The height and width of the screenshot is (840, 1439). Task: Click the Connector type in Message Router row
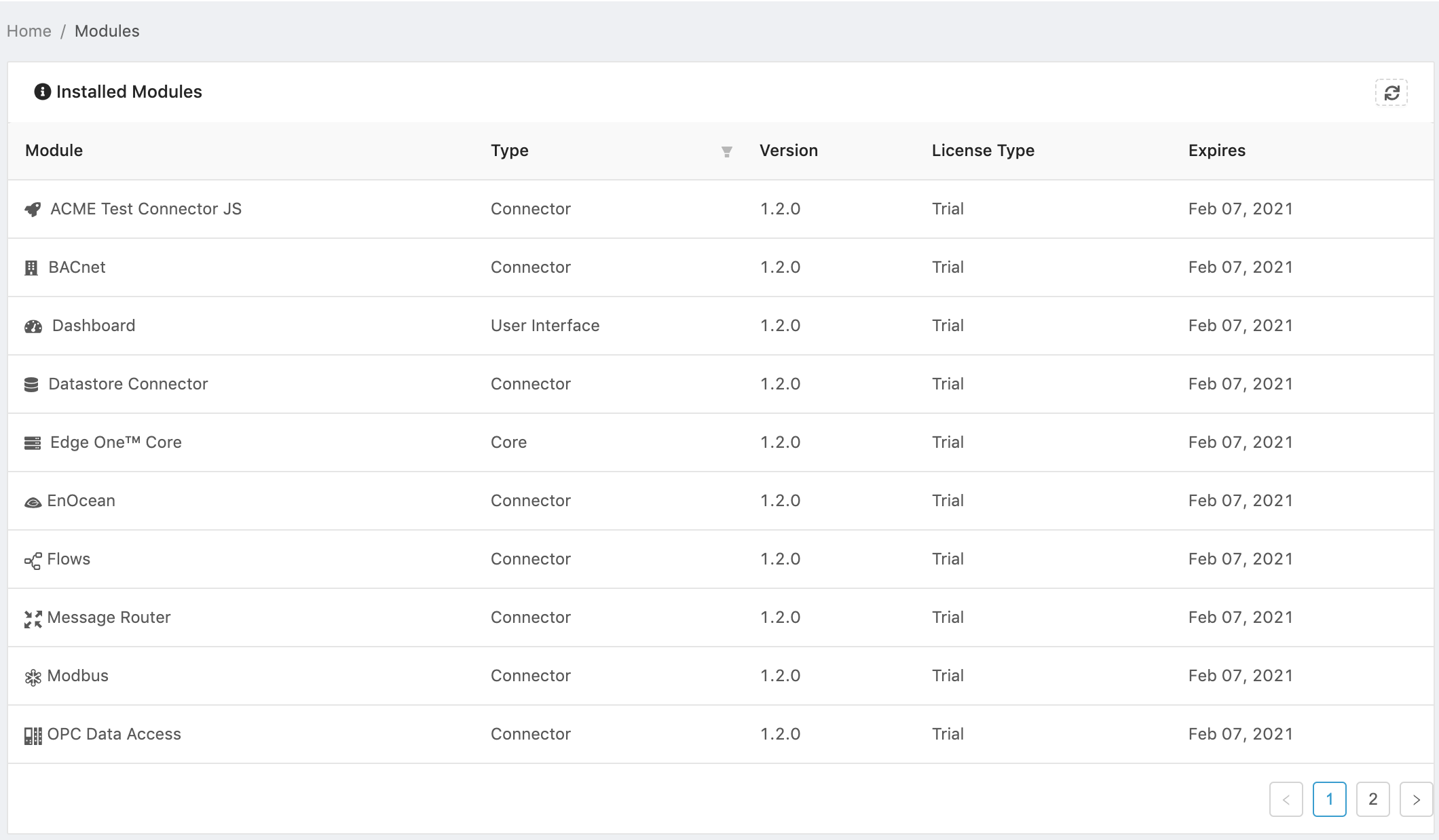click(531, 617)
